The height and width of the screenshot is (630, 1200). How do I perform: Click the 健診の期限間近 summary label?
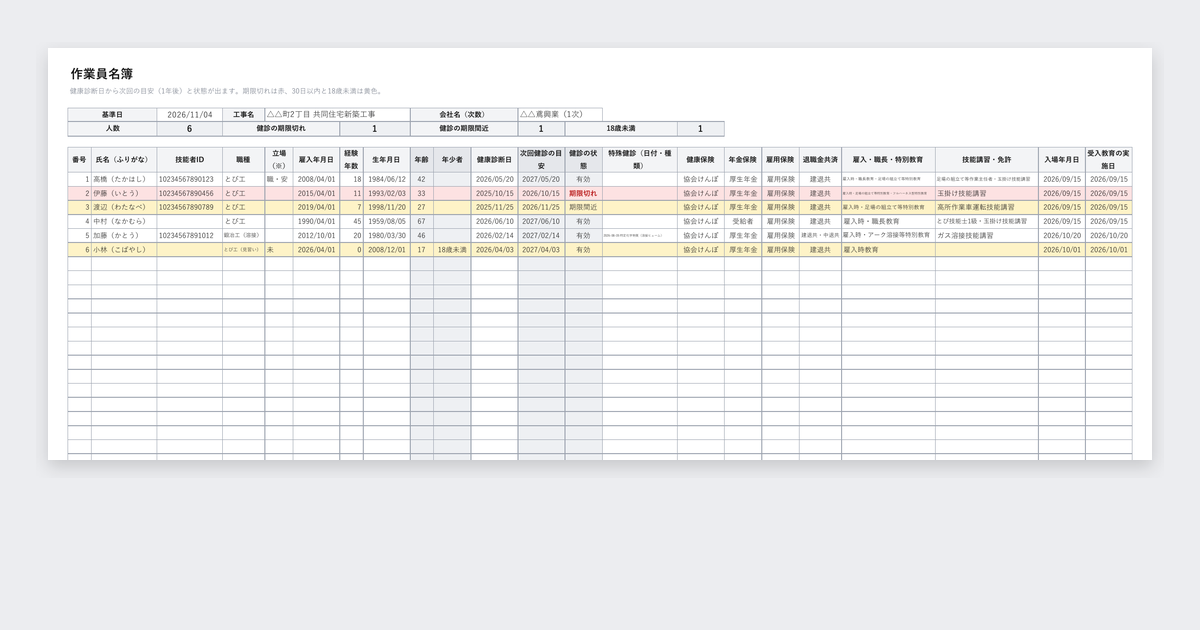[464, 129]
